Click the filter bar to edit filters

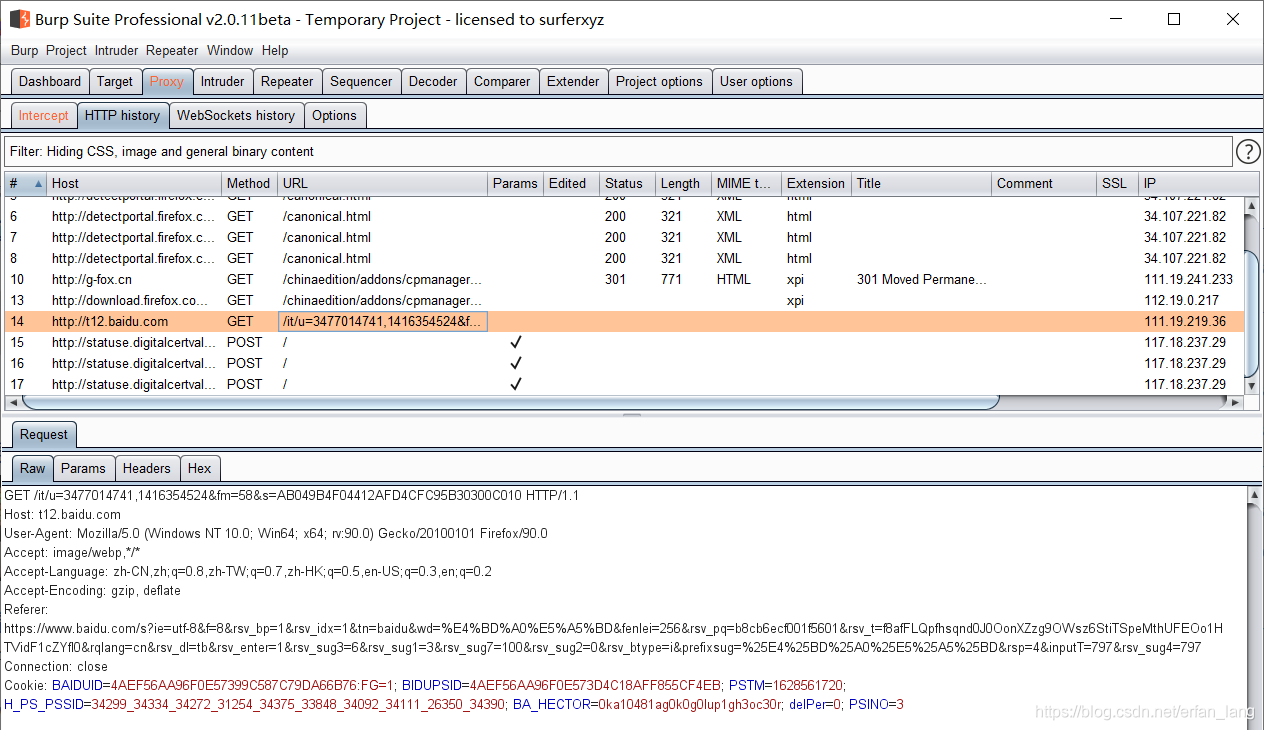618,152
